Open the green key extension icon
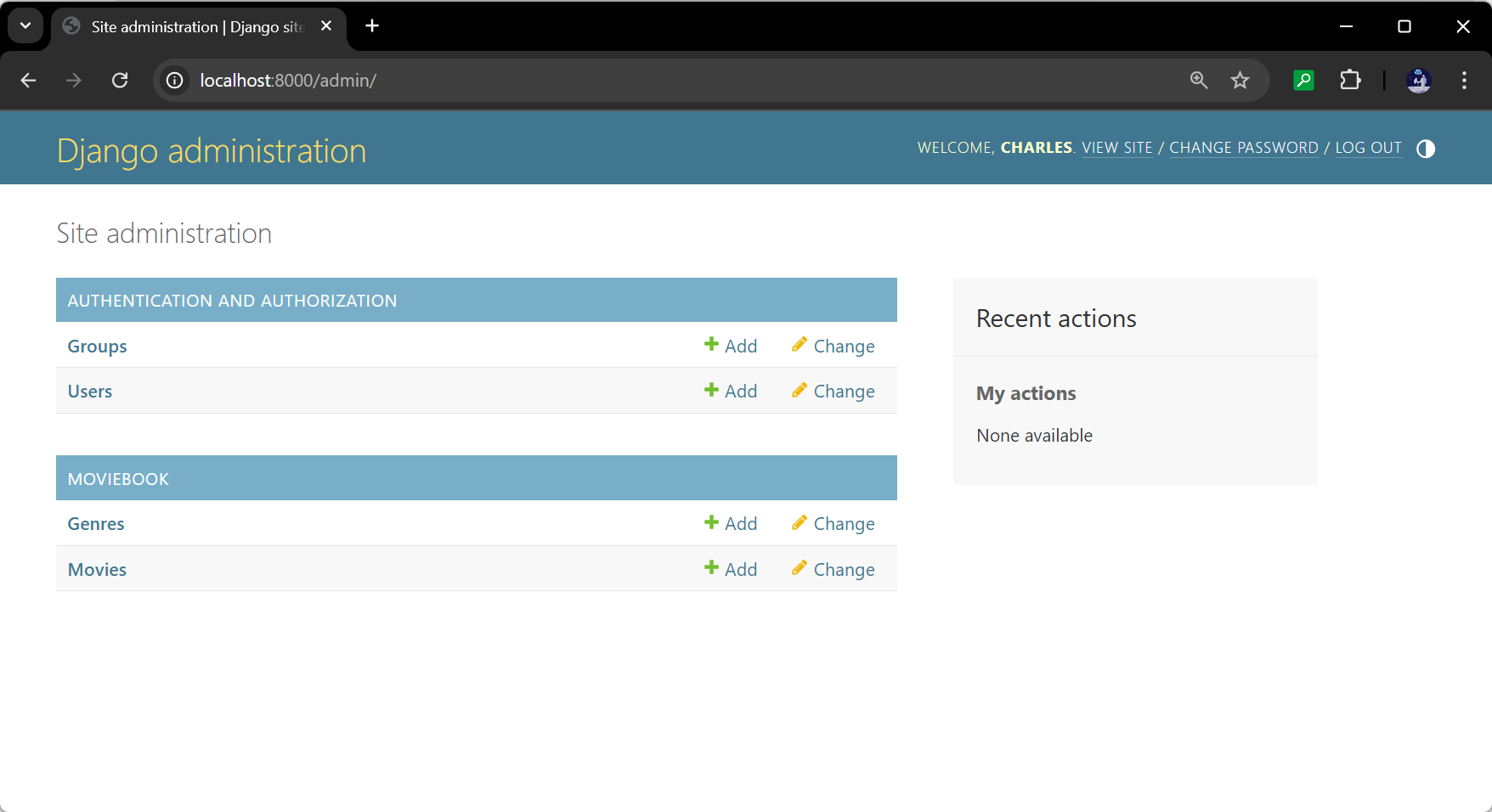This screenshot has height=812, width=1492. [x=1303, y=81]
